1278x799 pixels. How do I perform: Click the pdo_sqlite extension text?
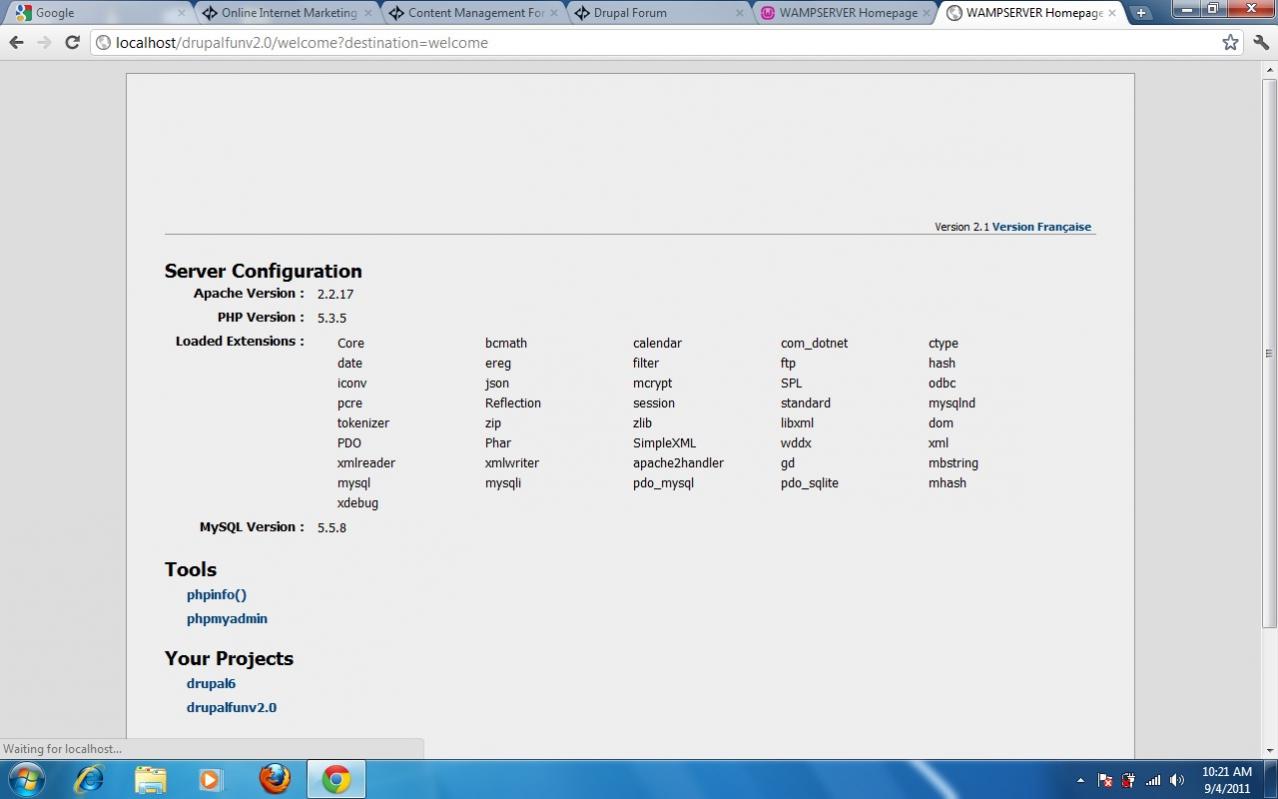coord(809,483)
